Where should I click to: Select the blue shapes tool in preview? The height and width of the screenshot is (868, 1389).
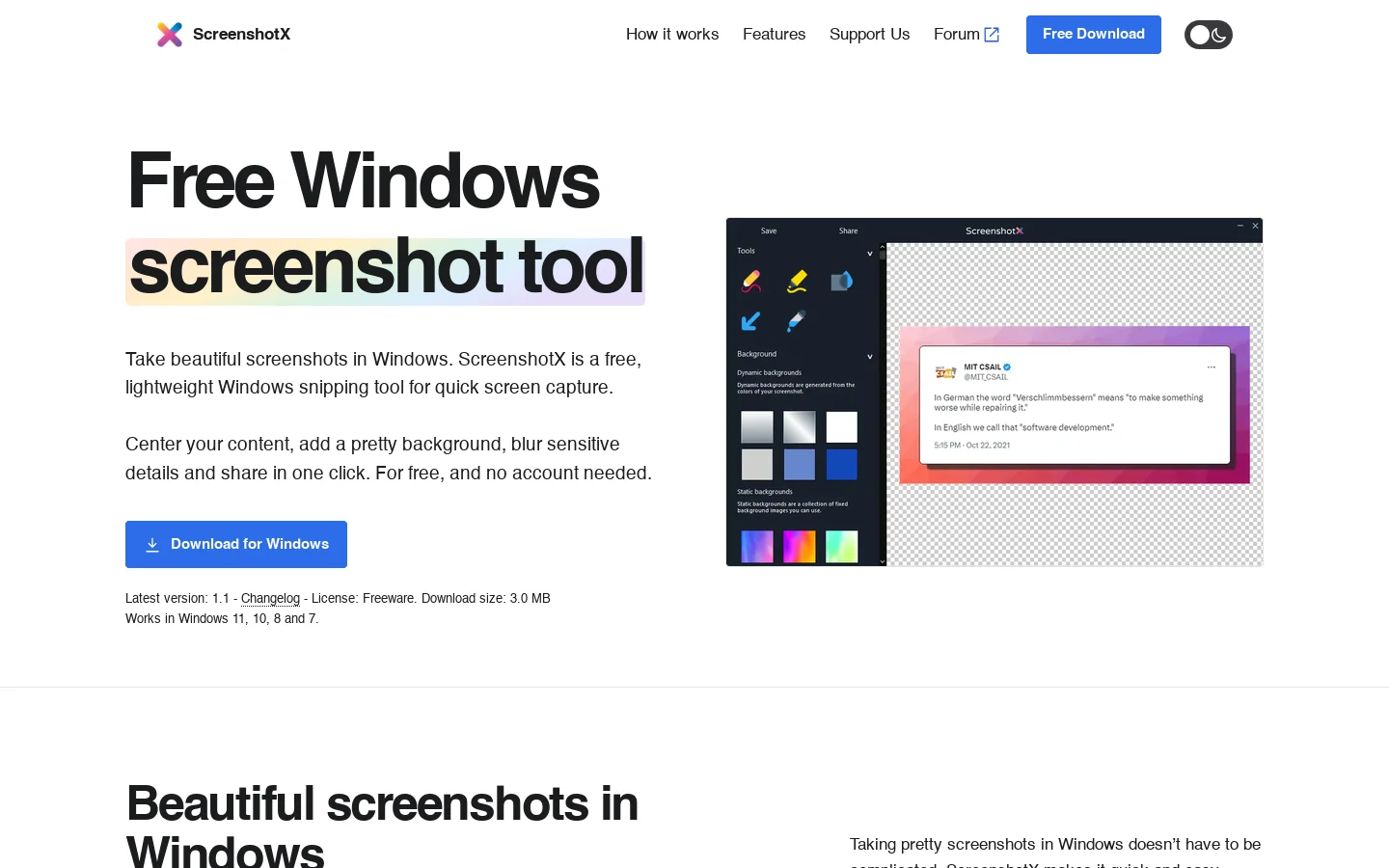coord(841,281)
